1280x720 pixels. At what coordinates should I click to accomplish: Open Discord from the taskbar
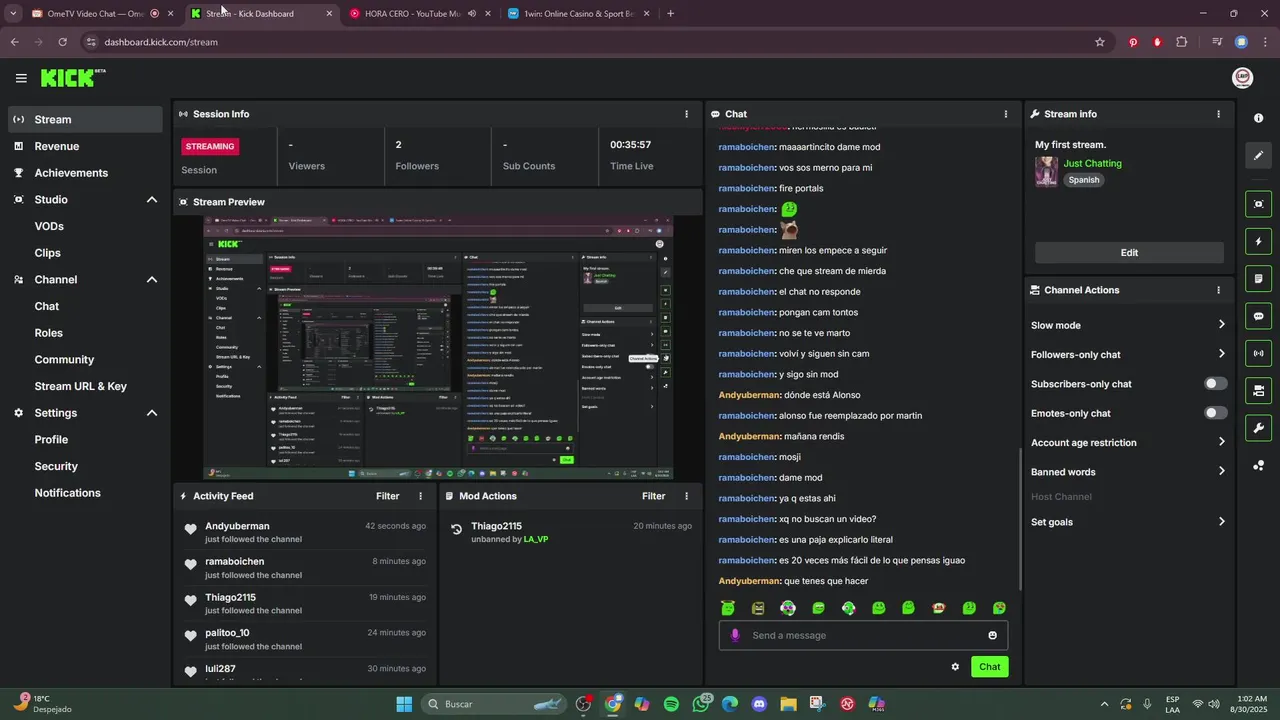point(759,704)
